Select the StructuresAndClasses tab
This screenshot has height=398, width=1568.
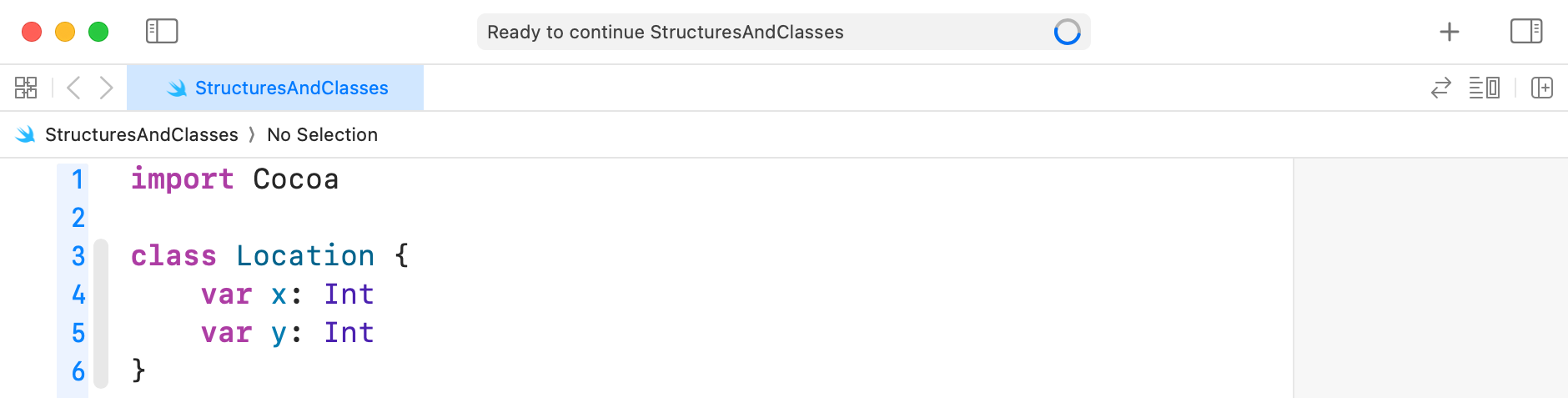pyautogui.click(x=291, y=88)
